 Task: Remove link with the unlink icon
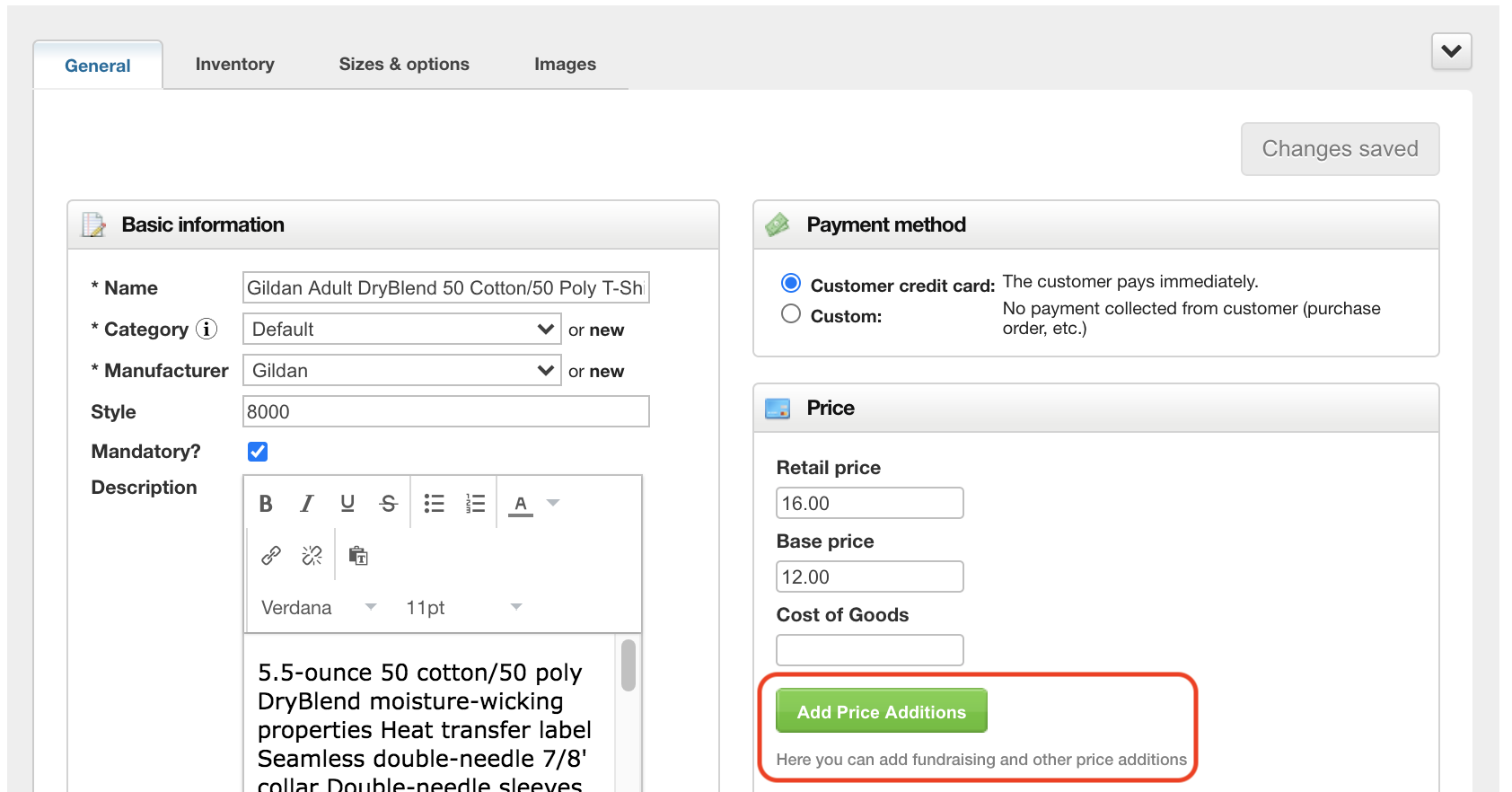pos(312,556)
